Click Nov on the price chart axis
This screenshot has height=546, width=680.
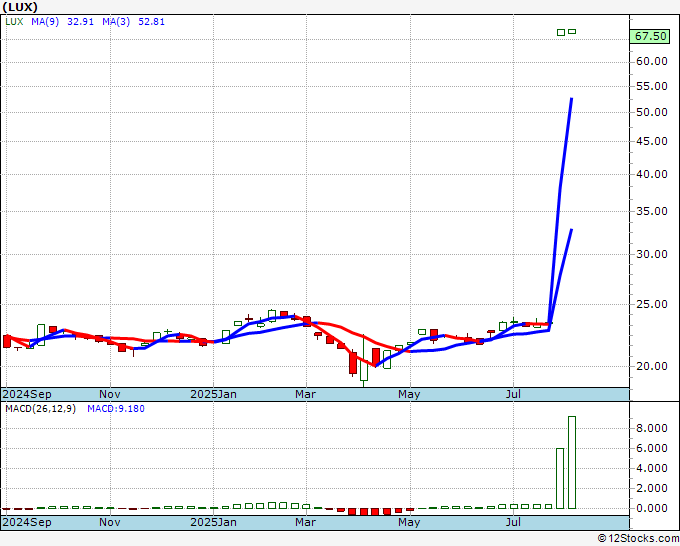[x=110, y=394]
